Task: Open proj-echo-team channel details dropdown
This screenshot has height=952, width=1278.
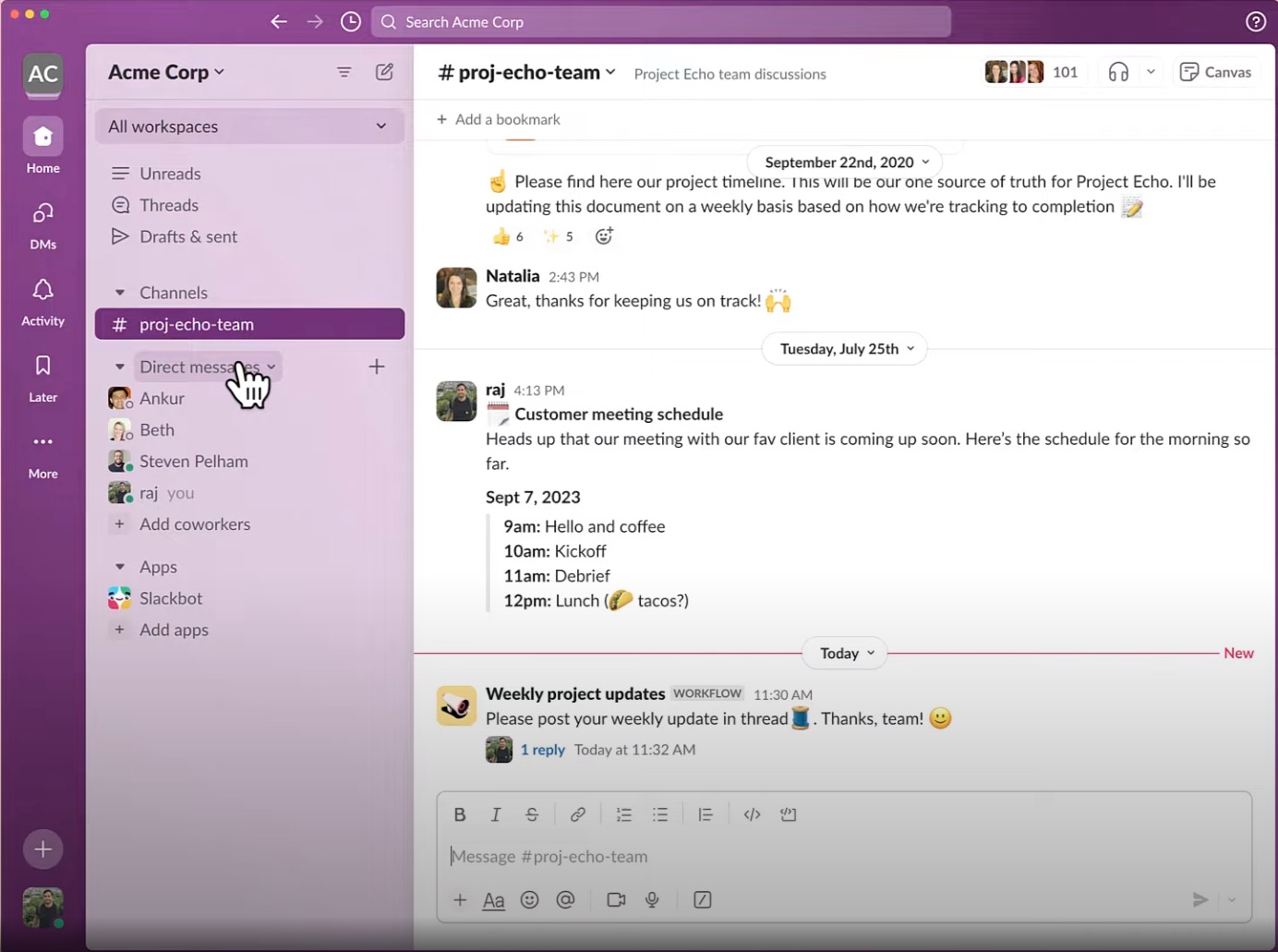Action: coord(527,72)
